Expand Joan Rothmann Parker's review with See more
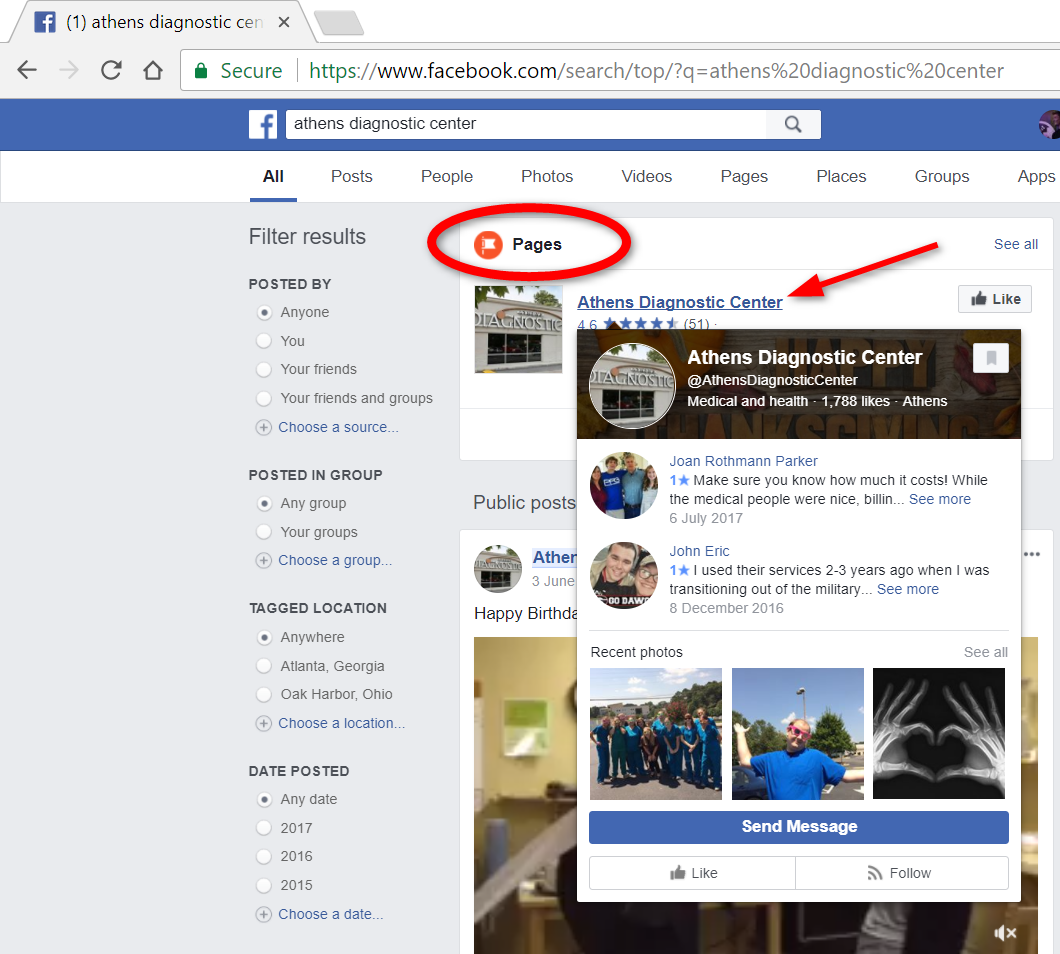 pos(940,500)
